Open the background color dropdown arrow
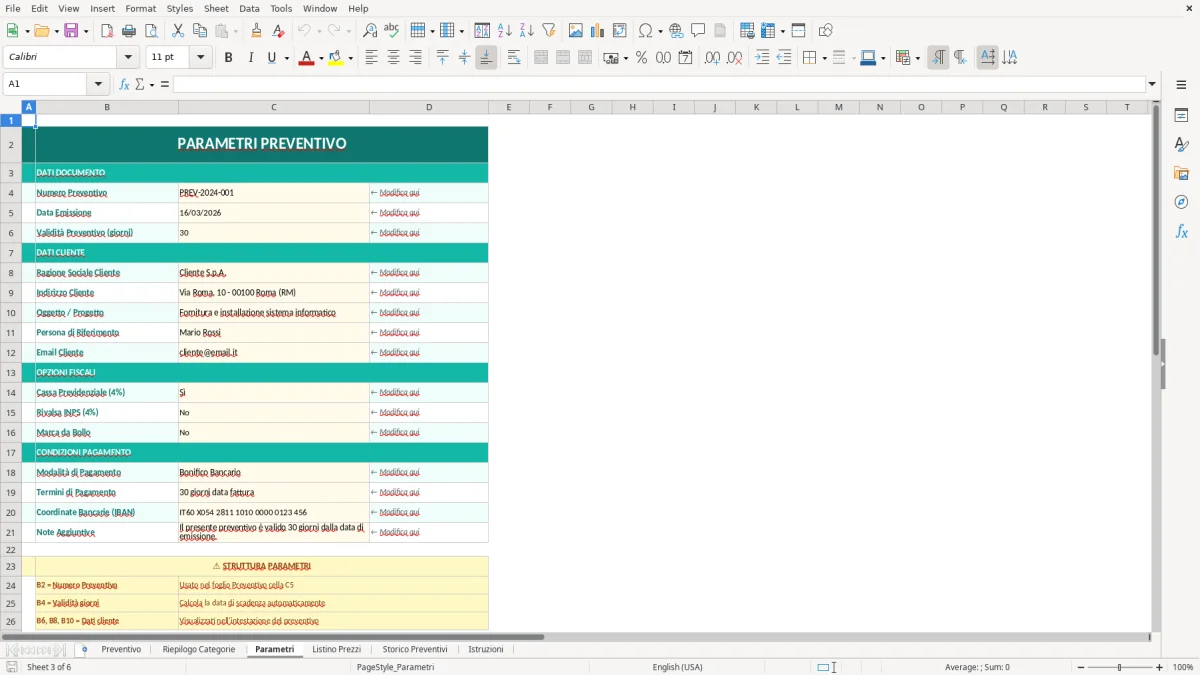1200x675 pixels. pyautogui.click(x=351, y=58)
